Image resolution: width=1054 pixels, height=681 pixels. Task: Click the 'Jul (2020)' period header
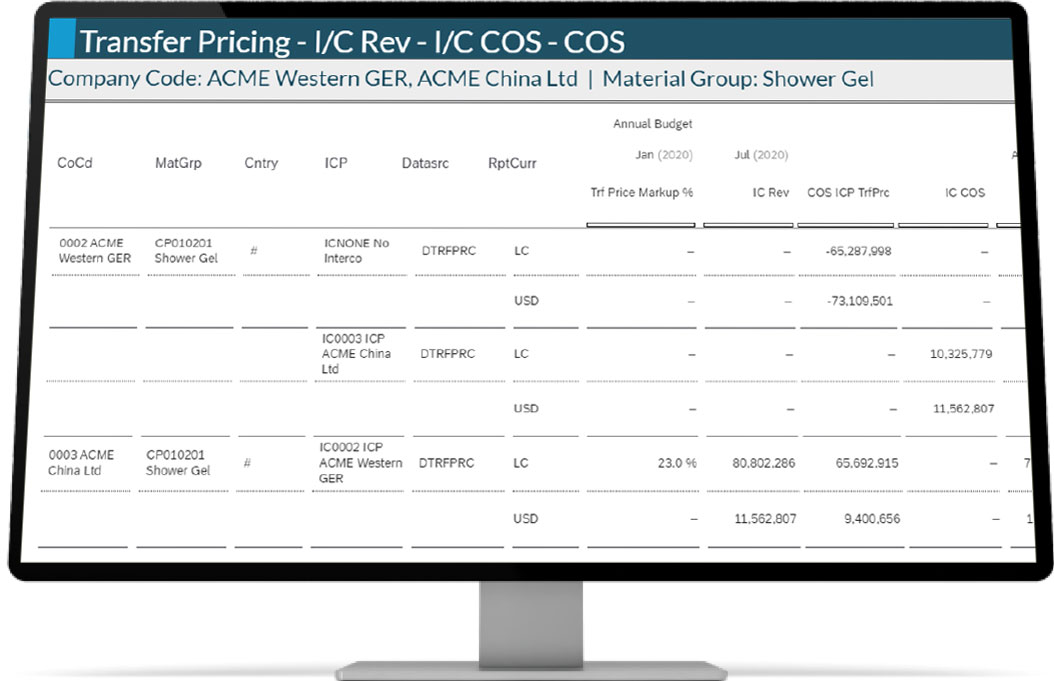click(x=761, y=155)
